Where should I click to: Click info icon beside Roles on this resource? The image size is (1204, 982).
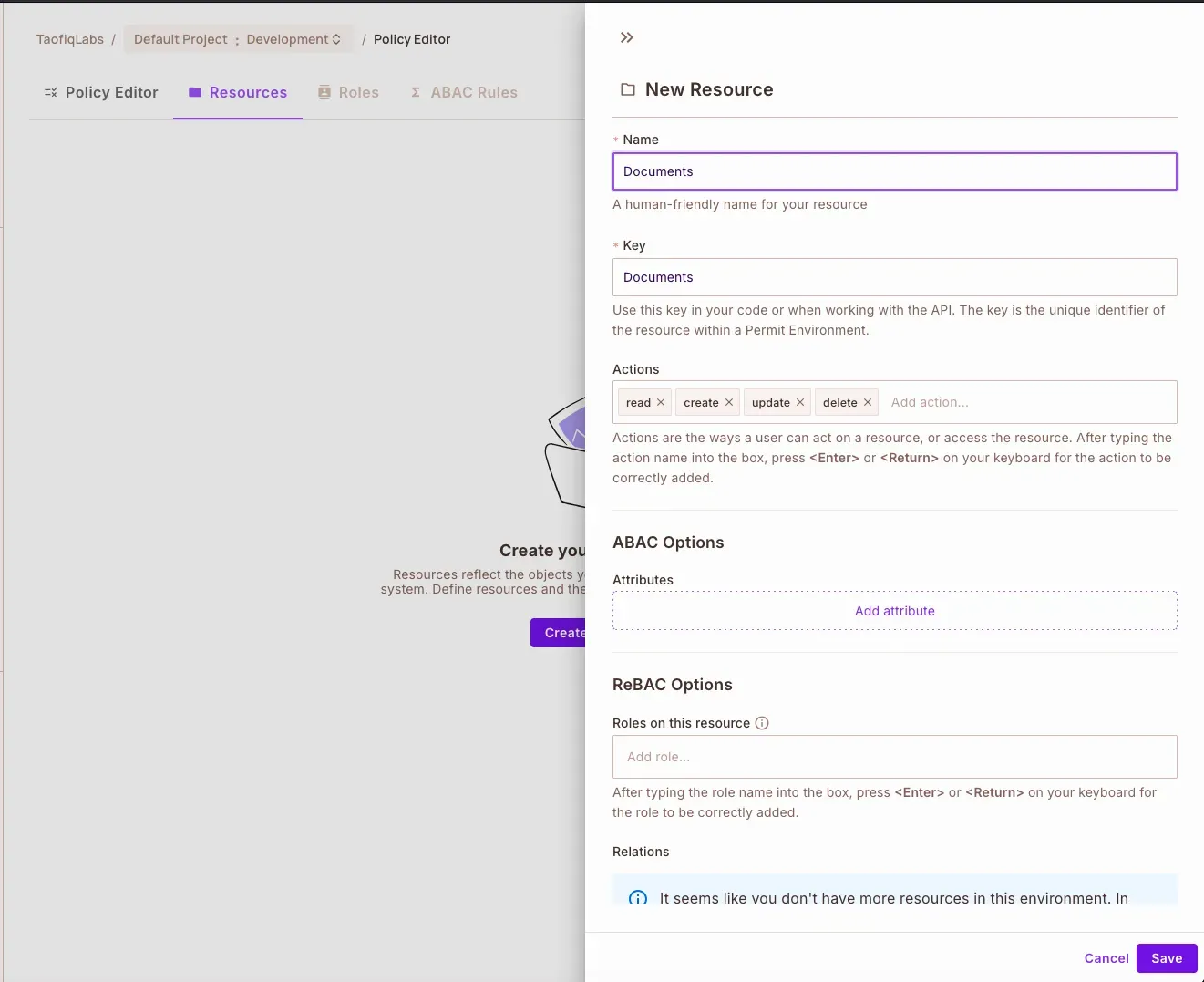point(762,723)
